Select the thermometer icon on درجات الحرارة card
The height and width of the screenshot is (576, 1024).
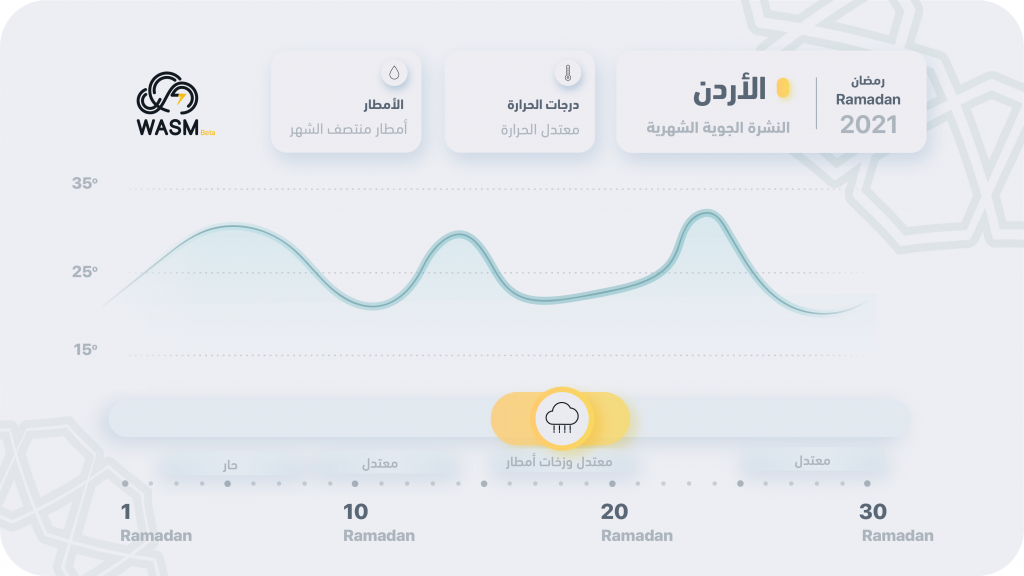(x=568, y=73)
